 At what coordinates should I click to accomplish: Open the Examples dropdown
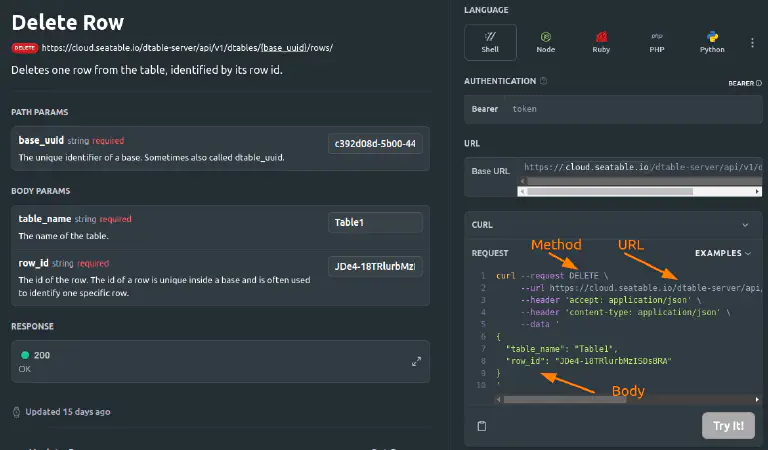[x=723, y=254]
